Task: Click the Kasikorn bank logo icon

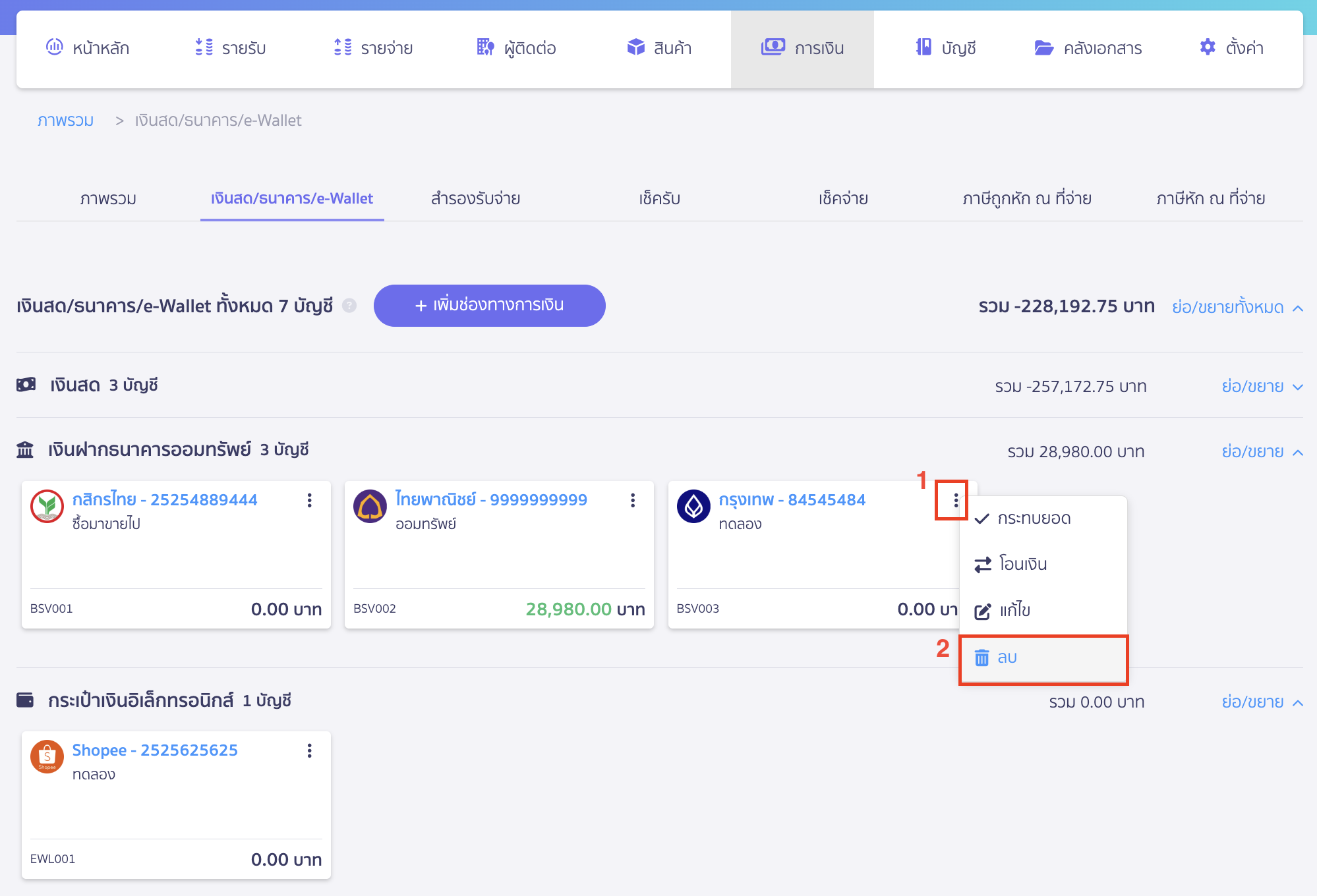Action: (47, 506)
